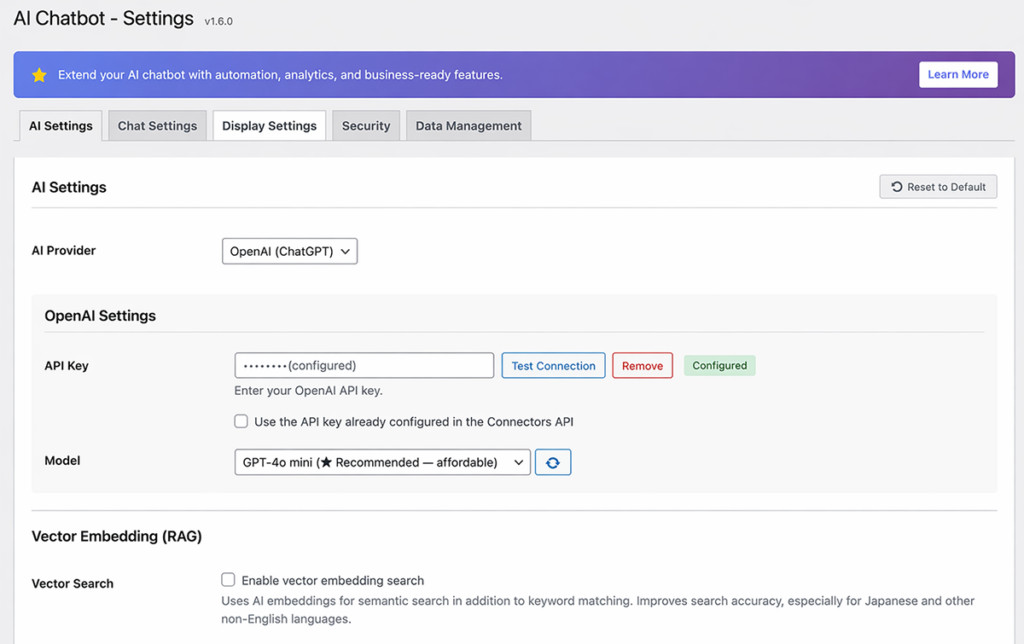Select the Security tab
The height and width of the screenshot is (644, 1024).
point(365,125)
